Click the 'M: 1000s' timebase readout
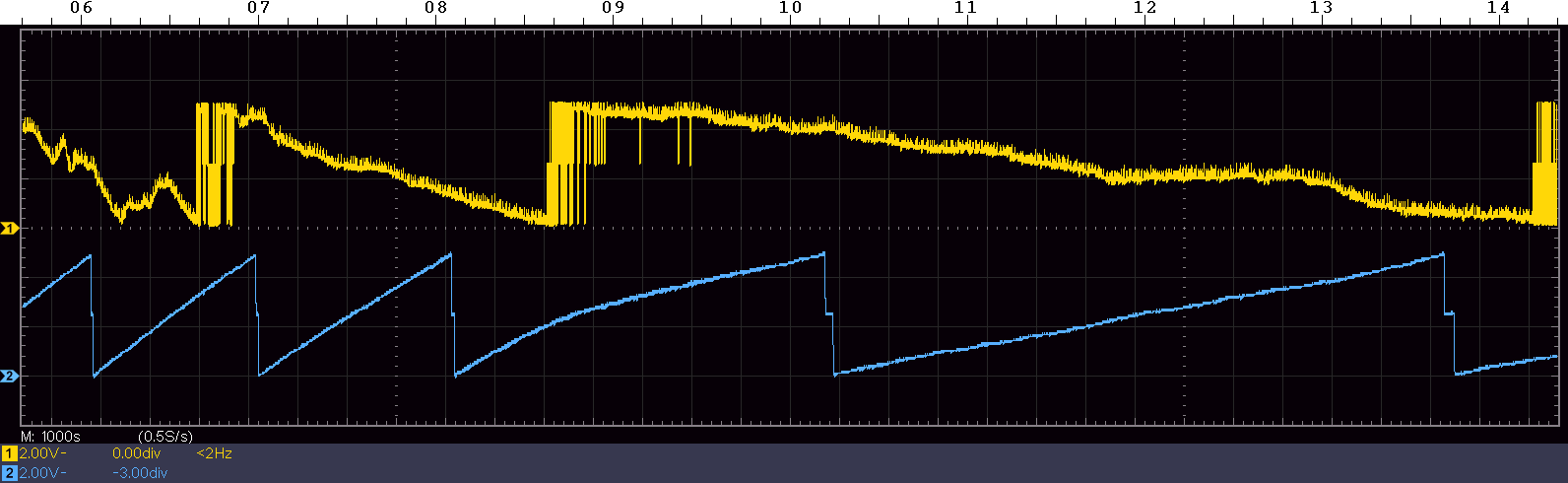 pyautogui.click(x=50, y=436)
